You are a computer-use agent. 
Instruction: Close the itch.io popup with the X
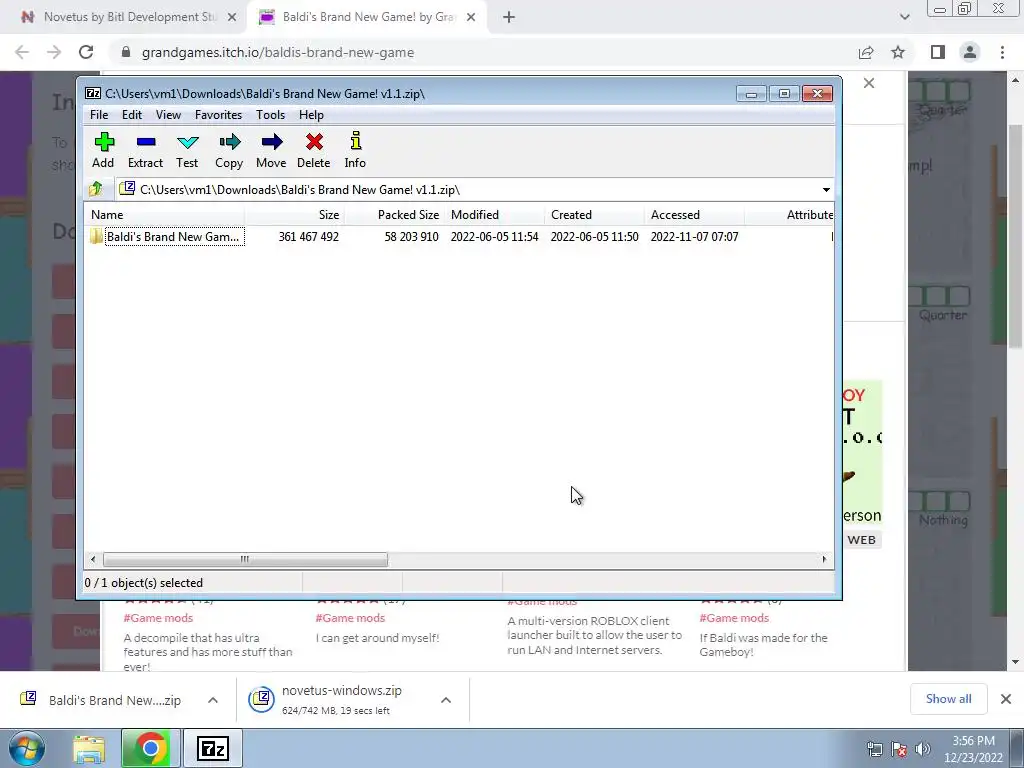pyautogui.click(x=869, y=83)
